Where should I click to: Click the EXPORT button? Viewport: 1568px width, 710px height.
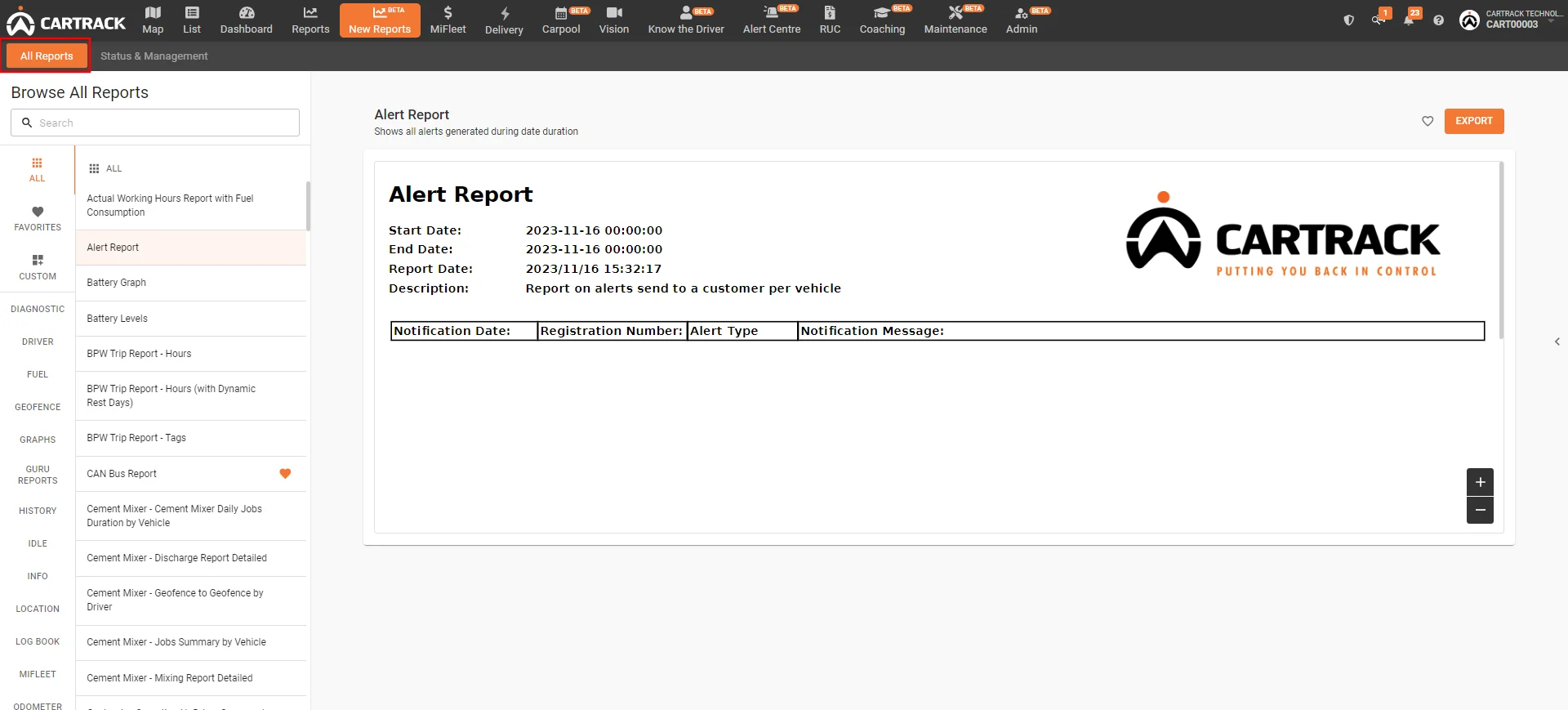(1474, 121)
